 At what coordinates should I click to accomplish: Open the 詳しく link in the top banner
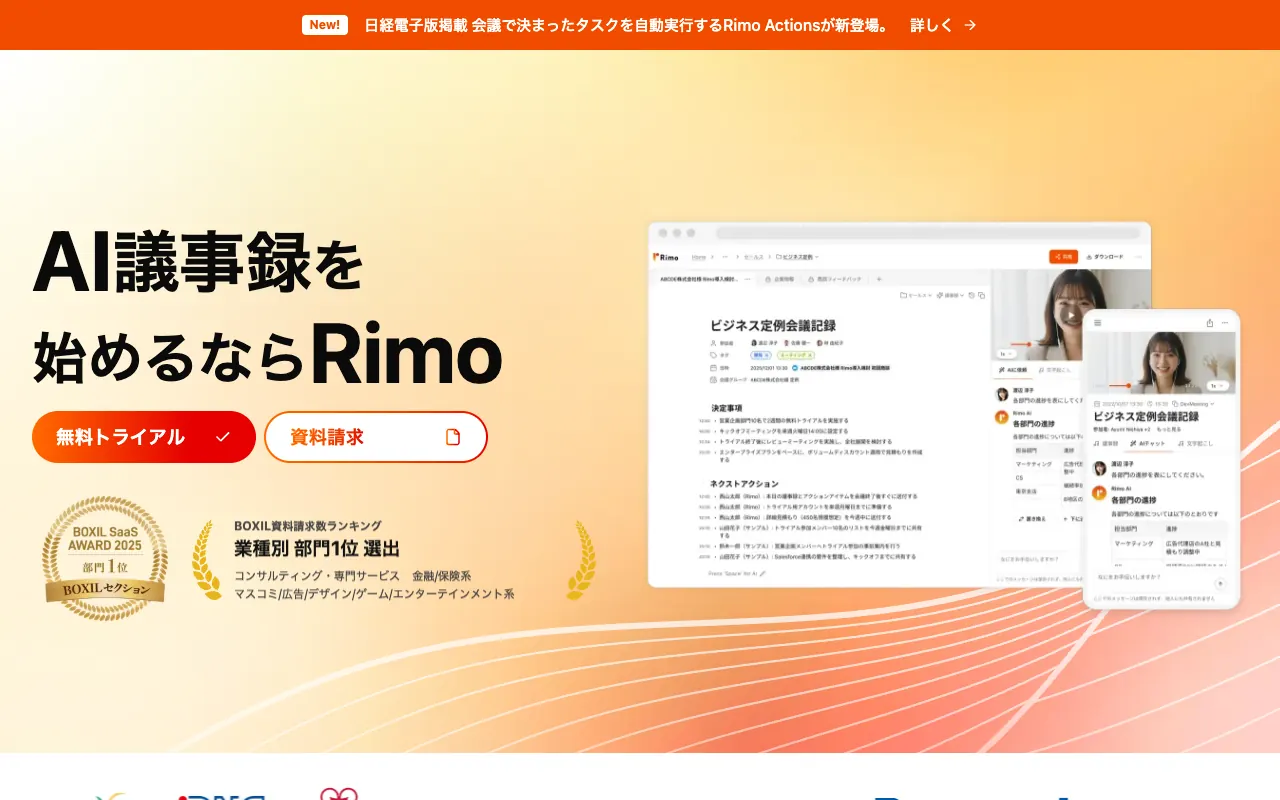coord(943,25)
